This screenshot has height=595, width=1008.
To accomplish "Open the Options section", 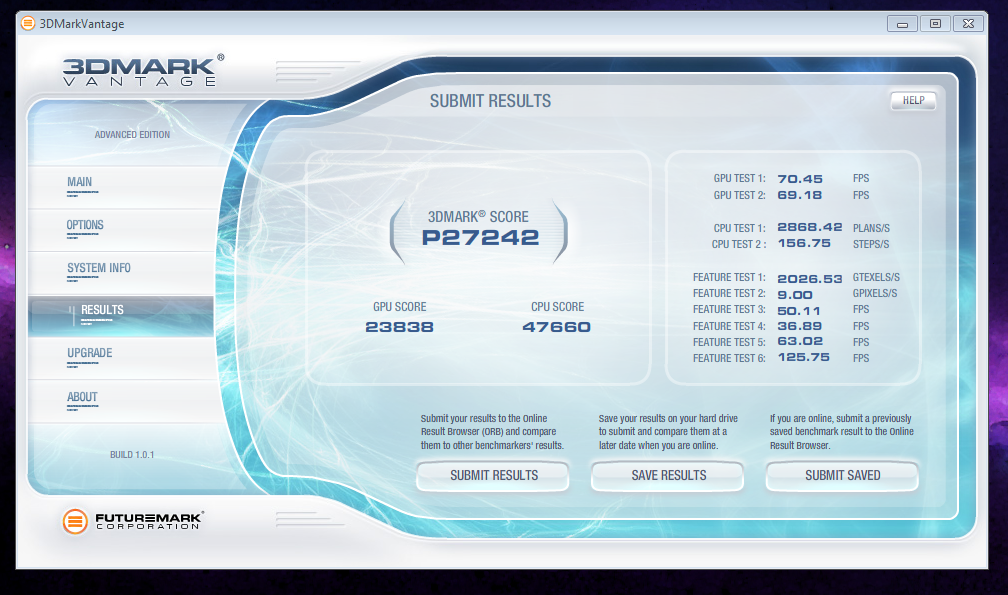I will (122, 229).
